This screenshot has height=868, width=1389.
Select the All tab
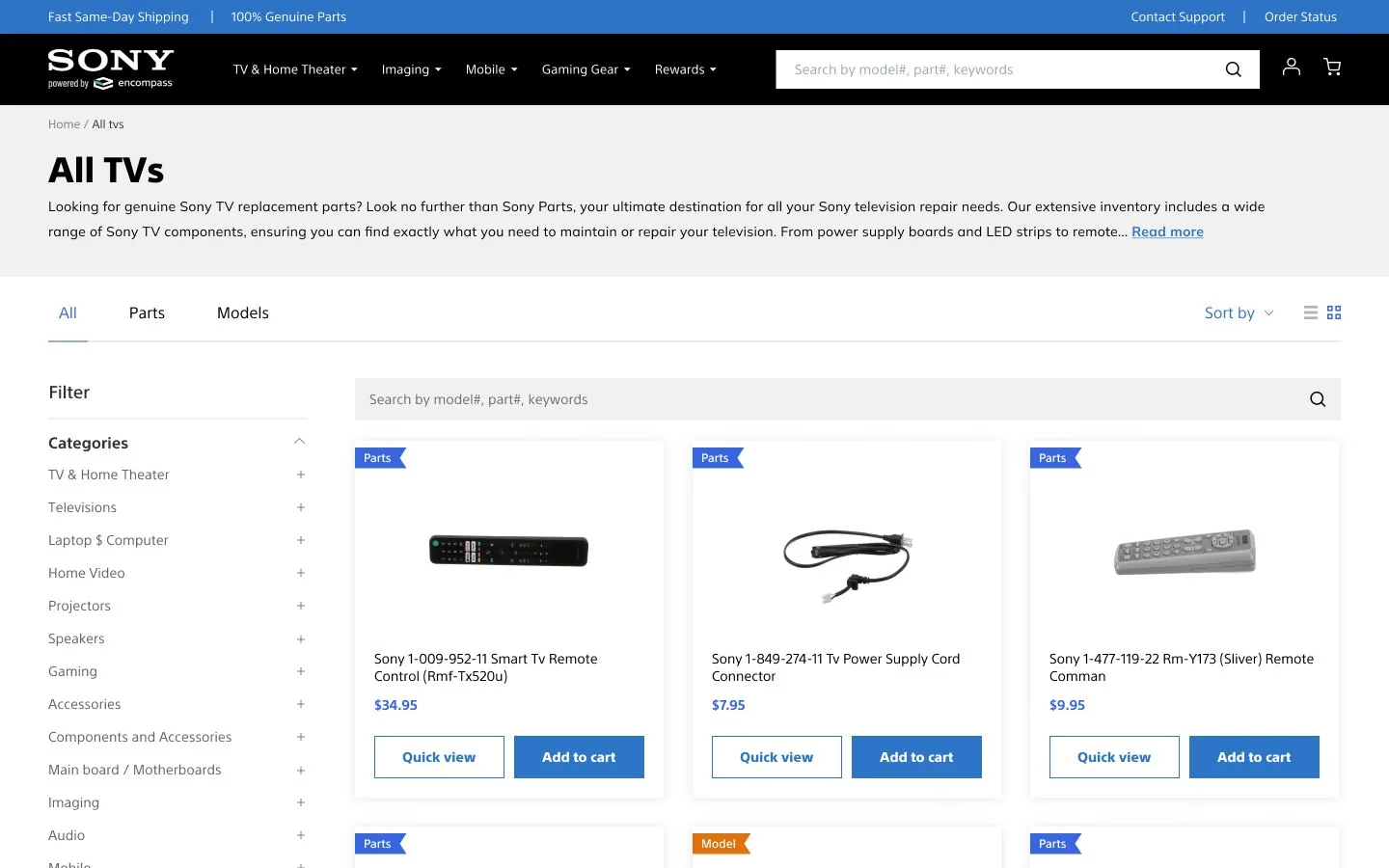coord(68,312)
